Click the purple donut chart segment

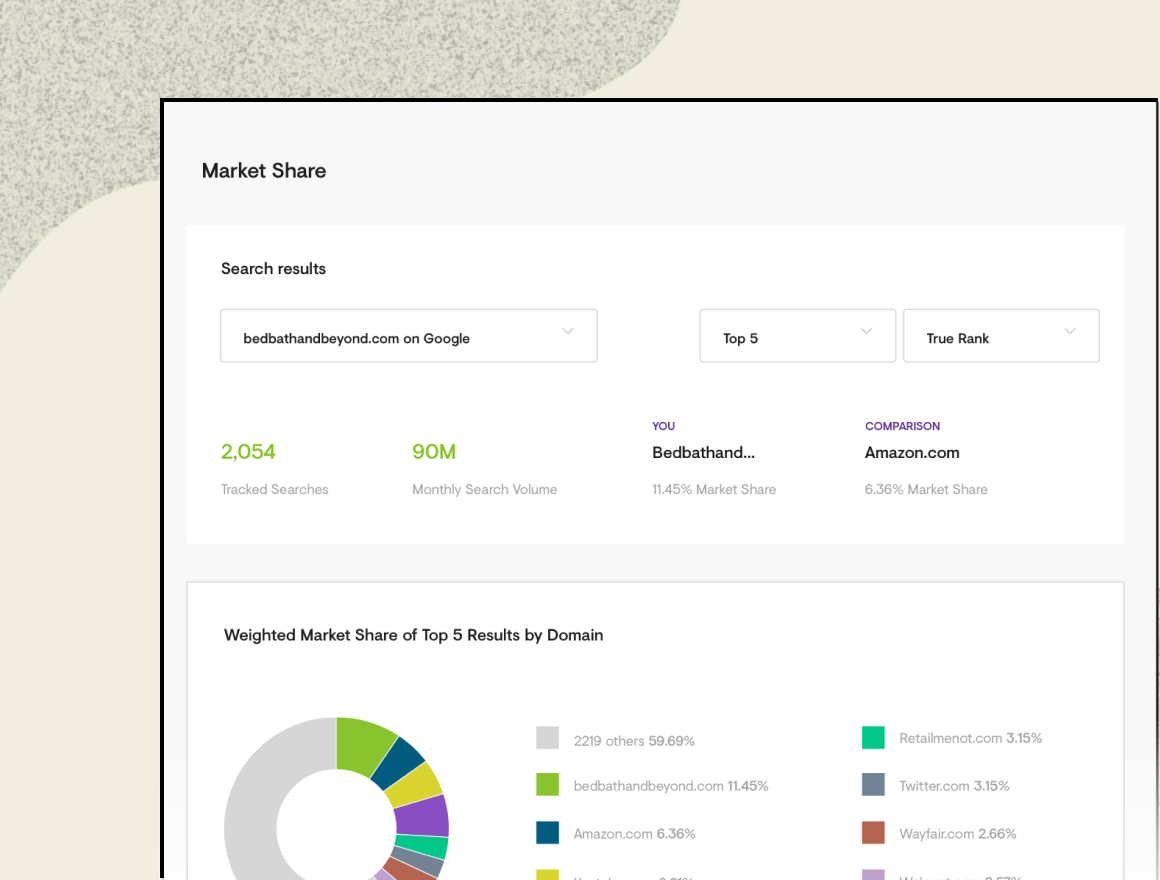(x=423, y=817)
